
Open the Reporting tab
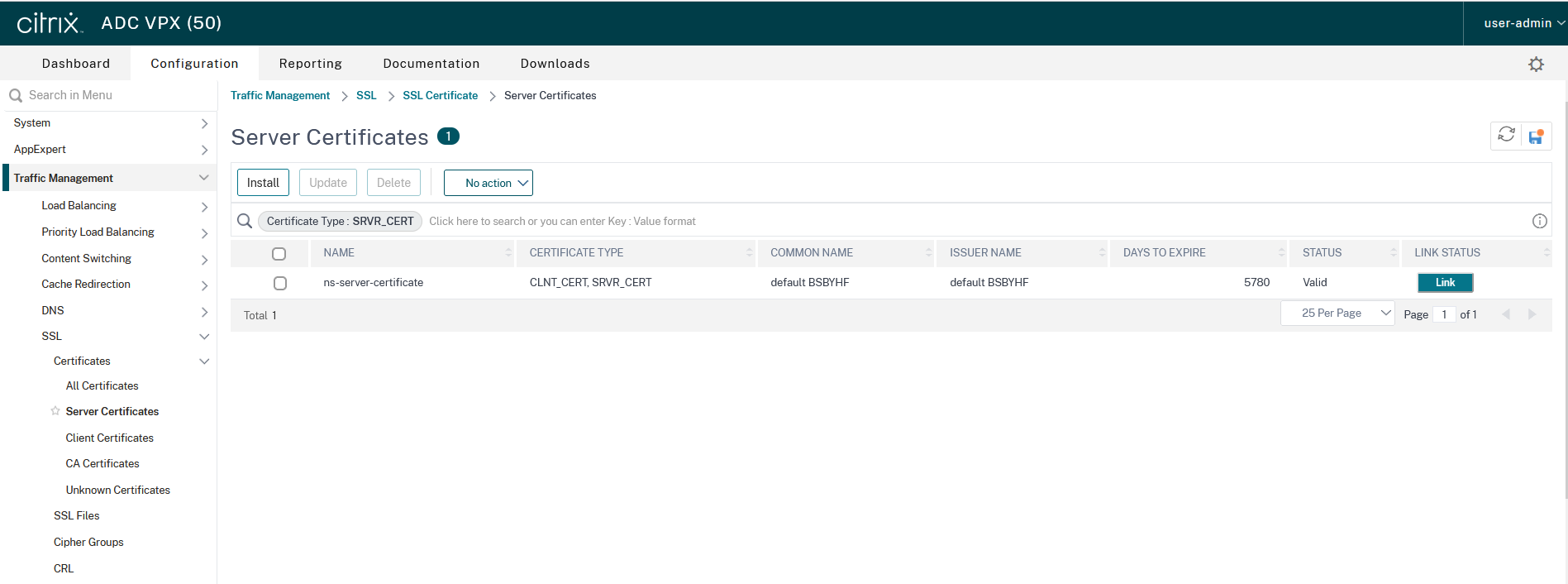click(310, 64)
